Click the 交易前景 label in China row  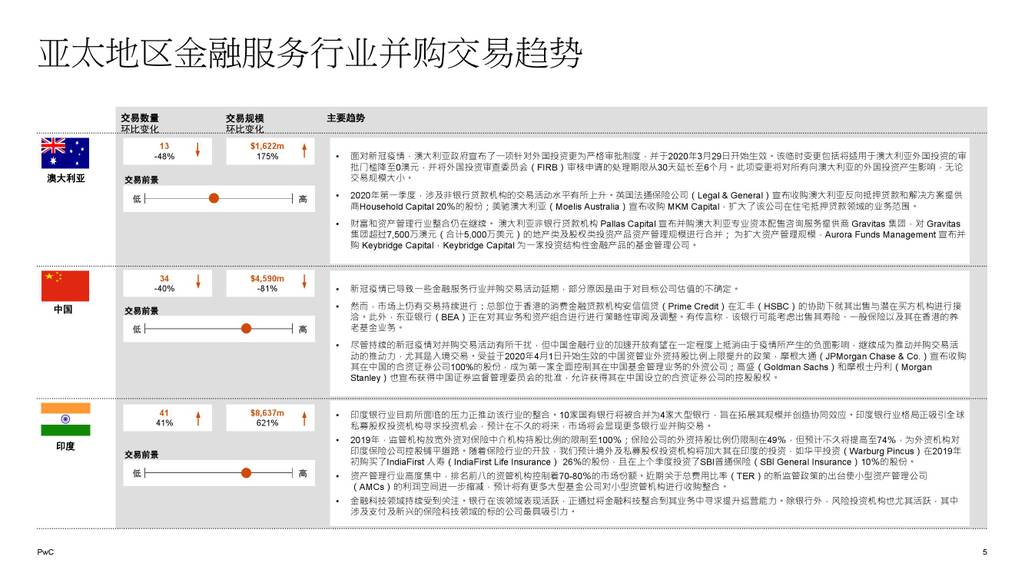pos(142,311)
